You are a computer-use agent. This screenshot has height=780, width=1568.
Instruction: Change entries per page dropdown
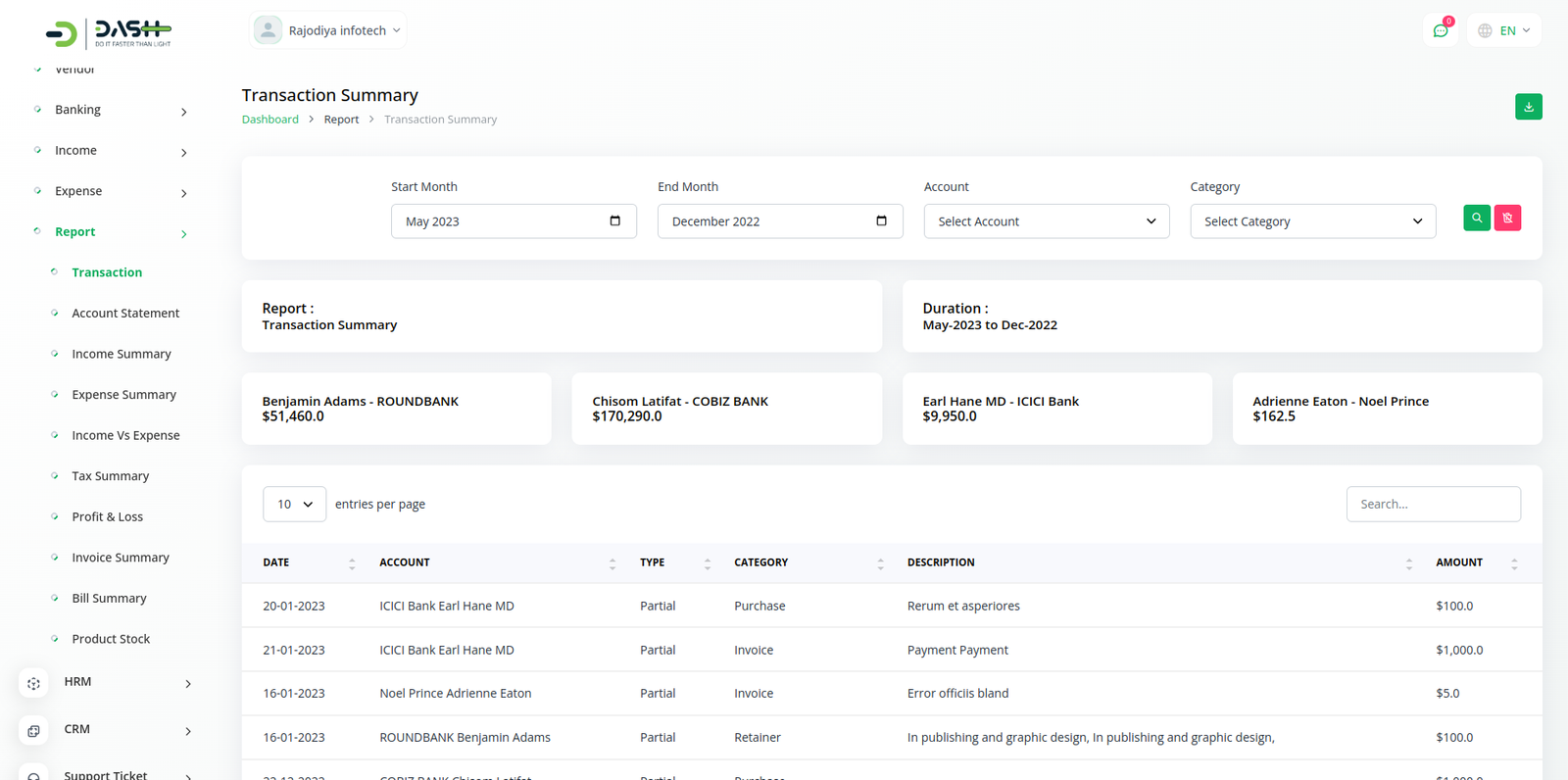[294, 505]
